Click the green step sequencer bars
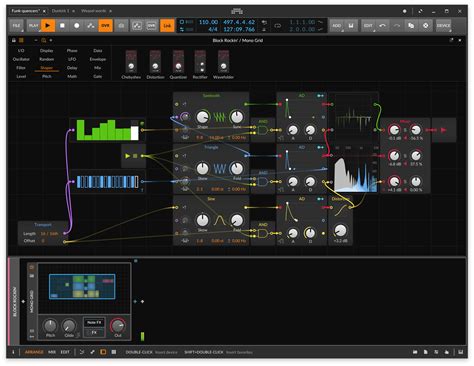 point(107,129)
